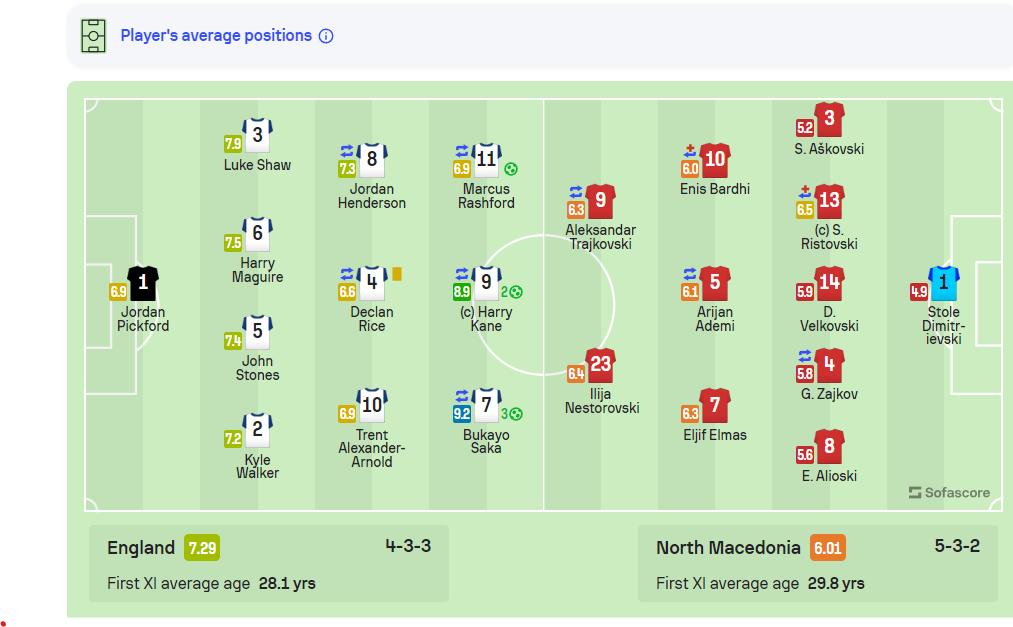Click Stole Dimitrievski's blue goalkeeper shirt
The width and height of the screenshot is (1013, 627).
click(943, 284)
